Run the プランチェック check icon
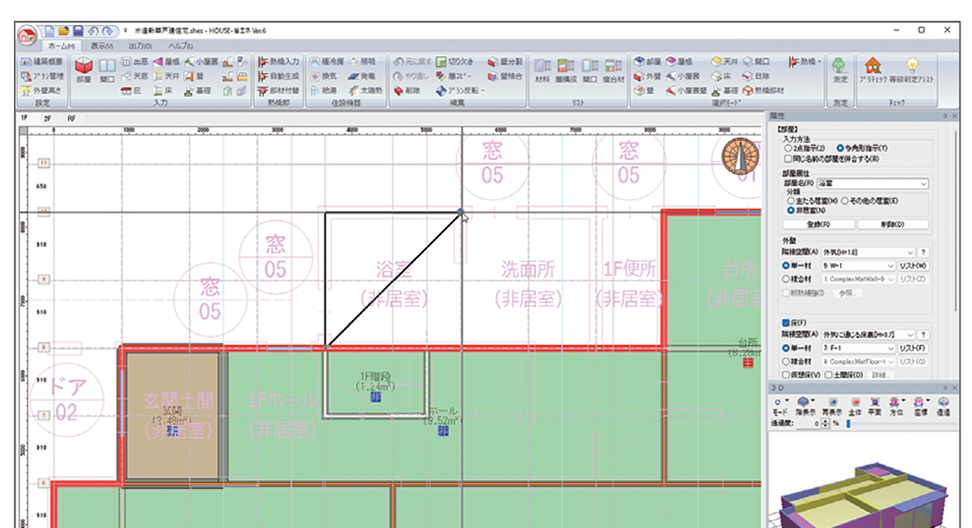 (x=873, y=72)
